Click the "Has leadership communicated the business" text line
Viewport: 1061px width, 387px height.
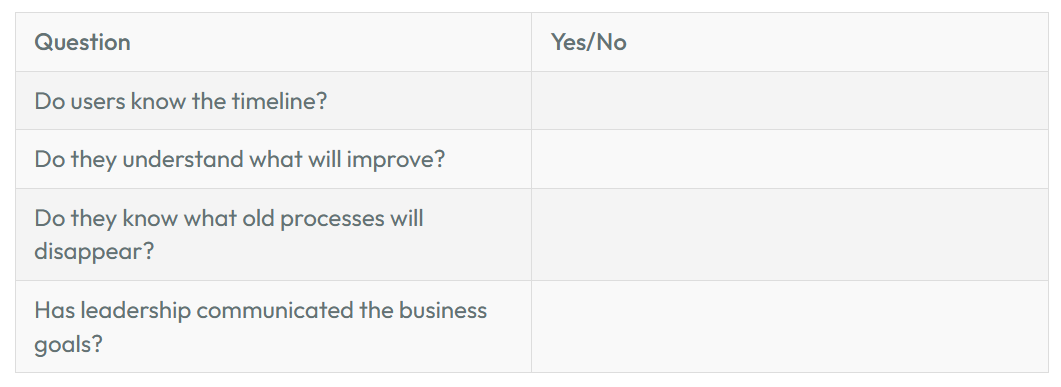click(x=261, y=311)
